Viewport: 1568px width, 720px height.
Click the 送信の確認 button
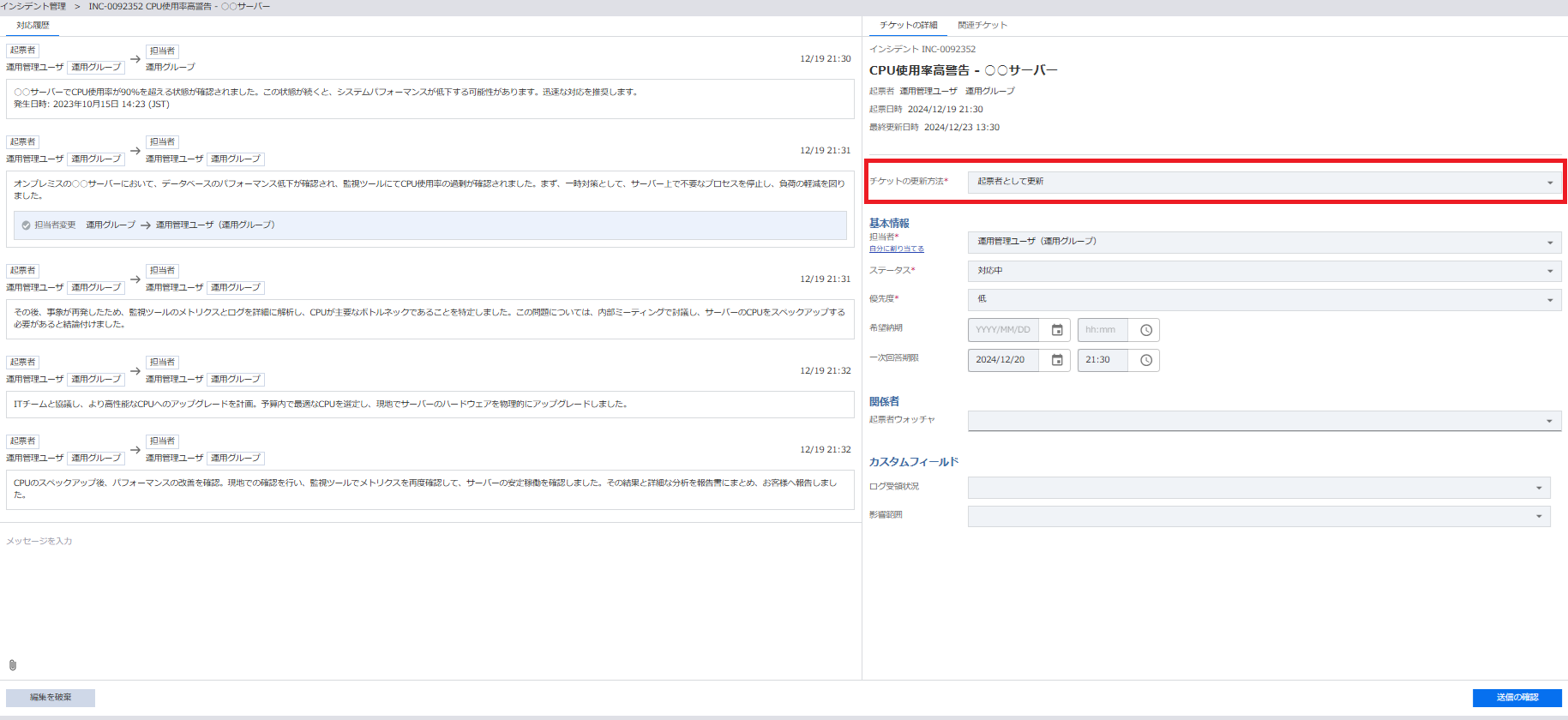(1517, 698)
